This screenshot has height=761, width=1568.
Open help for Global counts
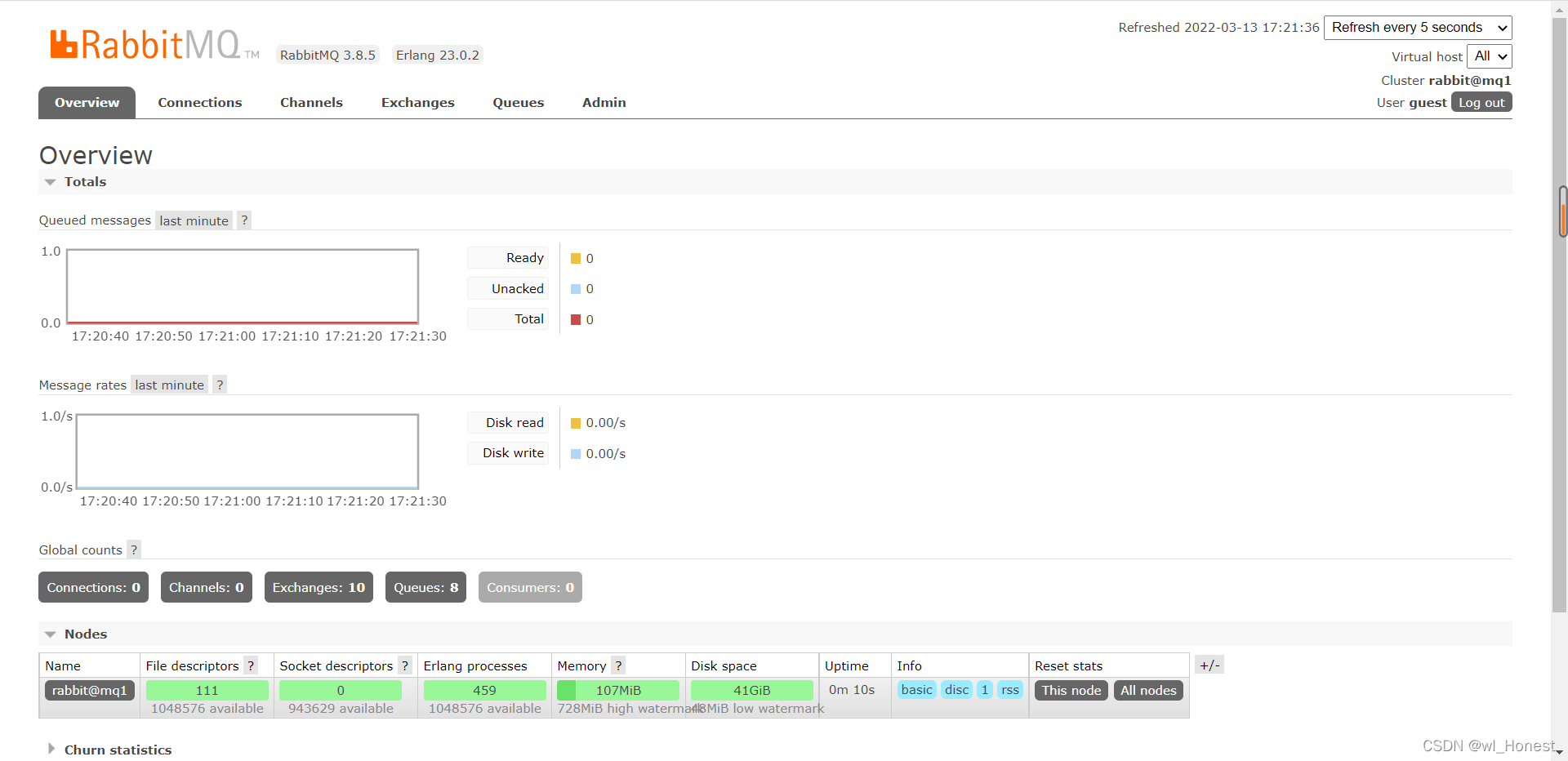pos(134,550)
